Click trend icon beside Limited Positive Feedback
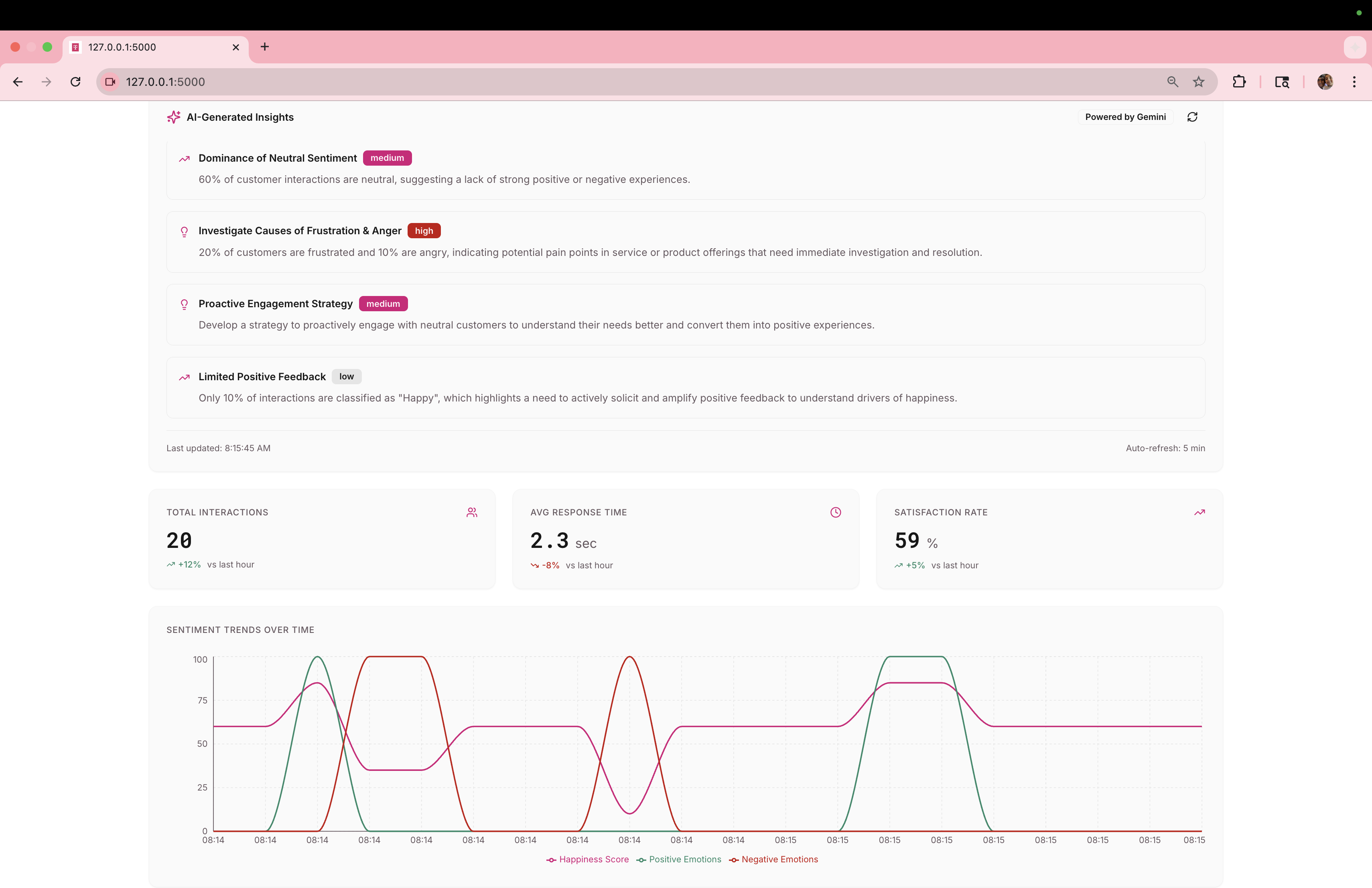This screenshot has height=888, width=1372. (185, 377)
